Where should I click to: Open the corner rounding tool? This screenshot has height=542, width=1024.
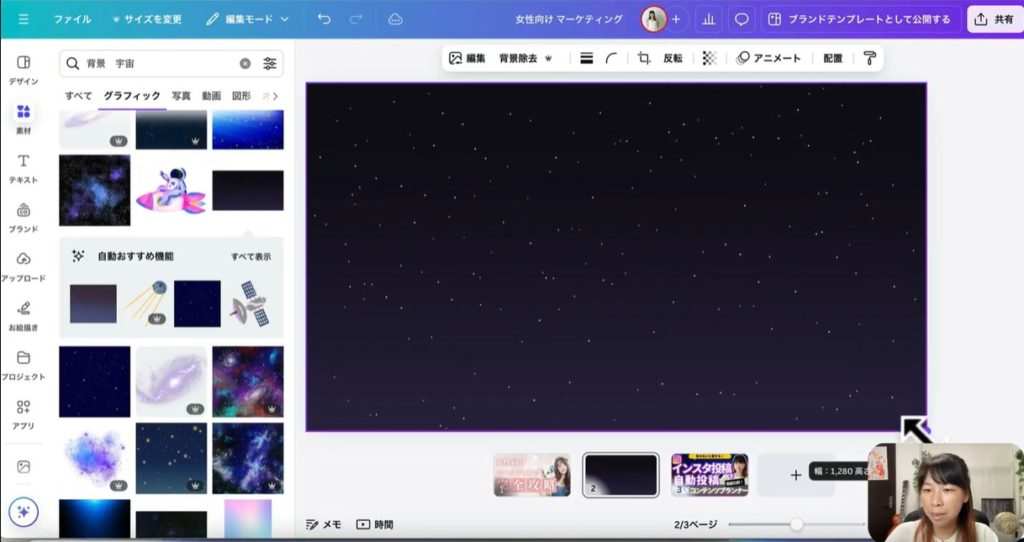(x=612, y=58)
